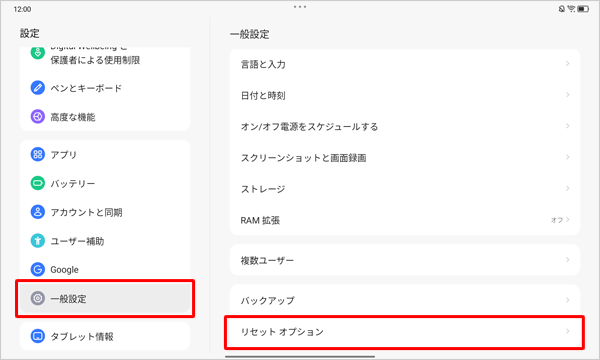Click the タブレット情報 tablet icon
The height and width of the screenshot is (360, 600).
[38, 336]
